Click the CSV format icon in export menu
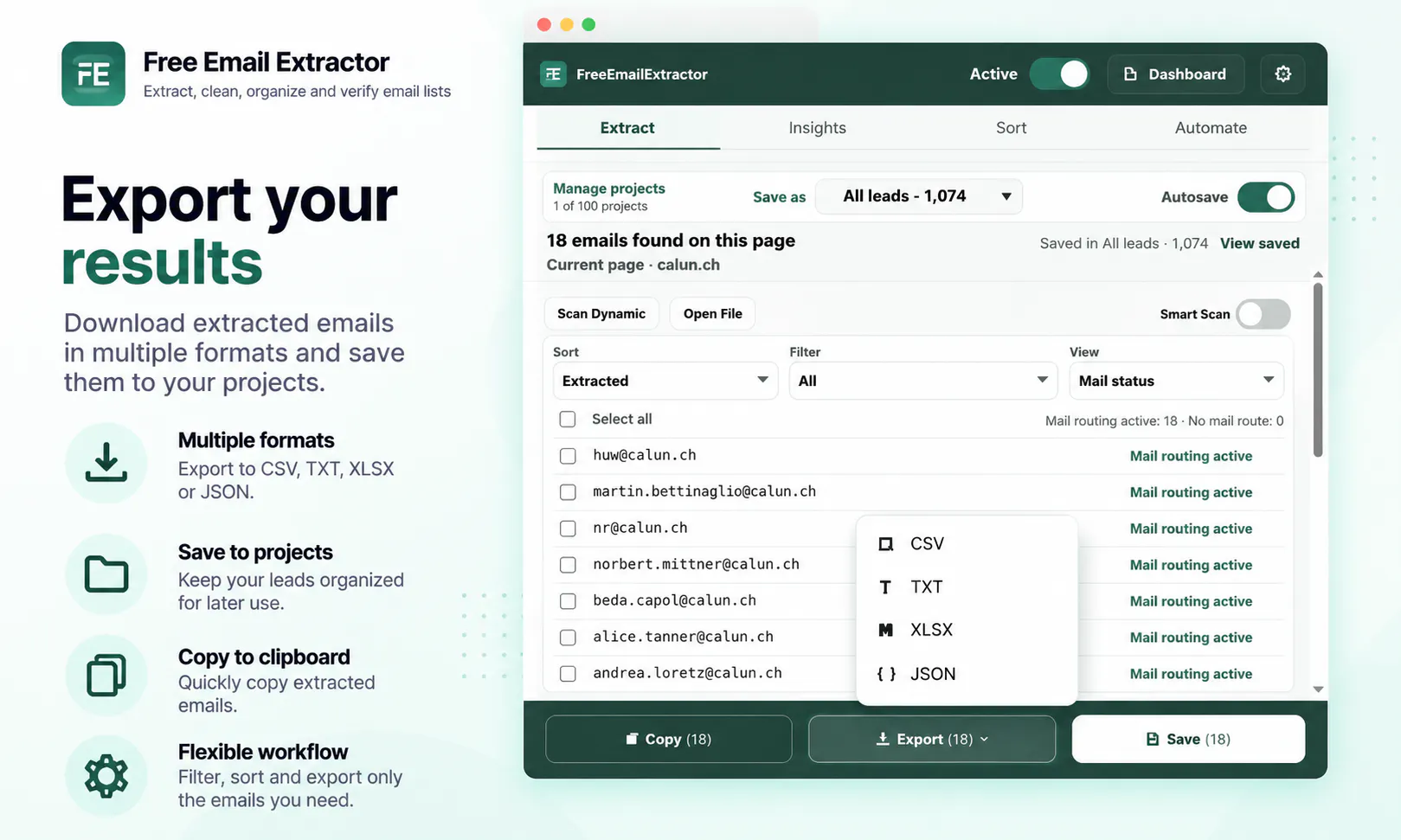Screen dimensions: 1401x840 pos(885,544)
